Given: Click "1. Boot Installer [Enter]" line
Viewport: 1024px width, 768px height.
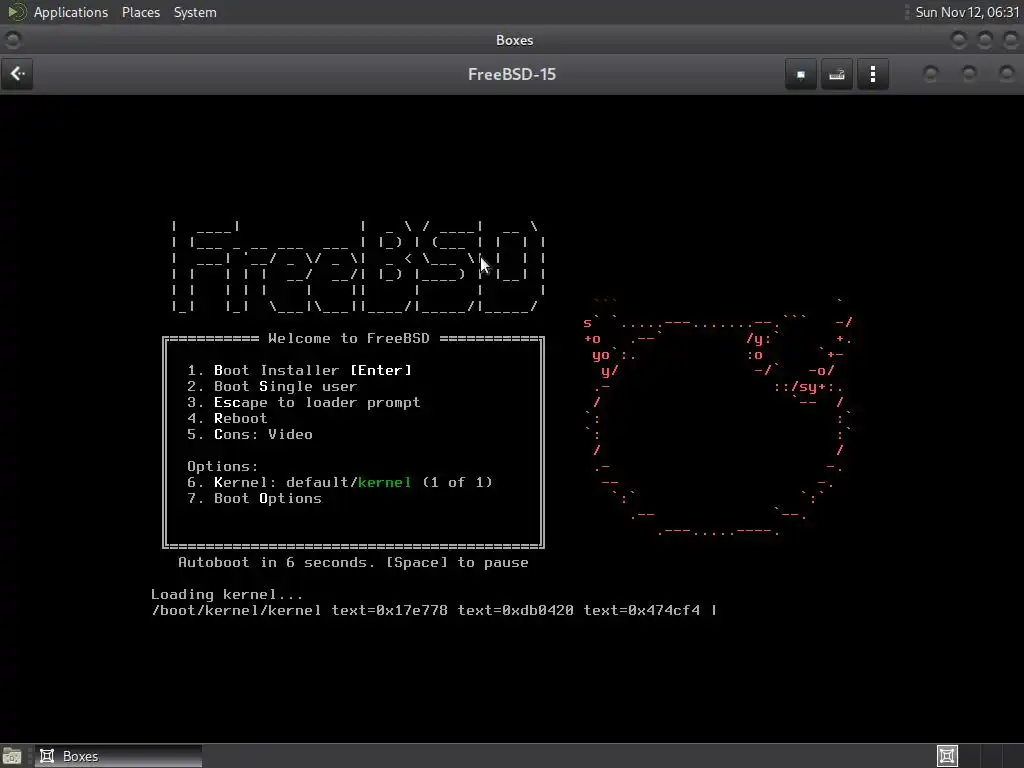Looking at the screenshot, I should [x=300, y=370].
